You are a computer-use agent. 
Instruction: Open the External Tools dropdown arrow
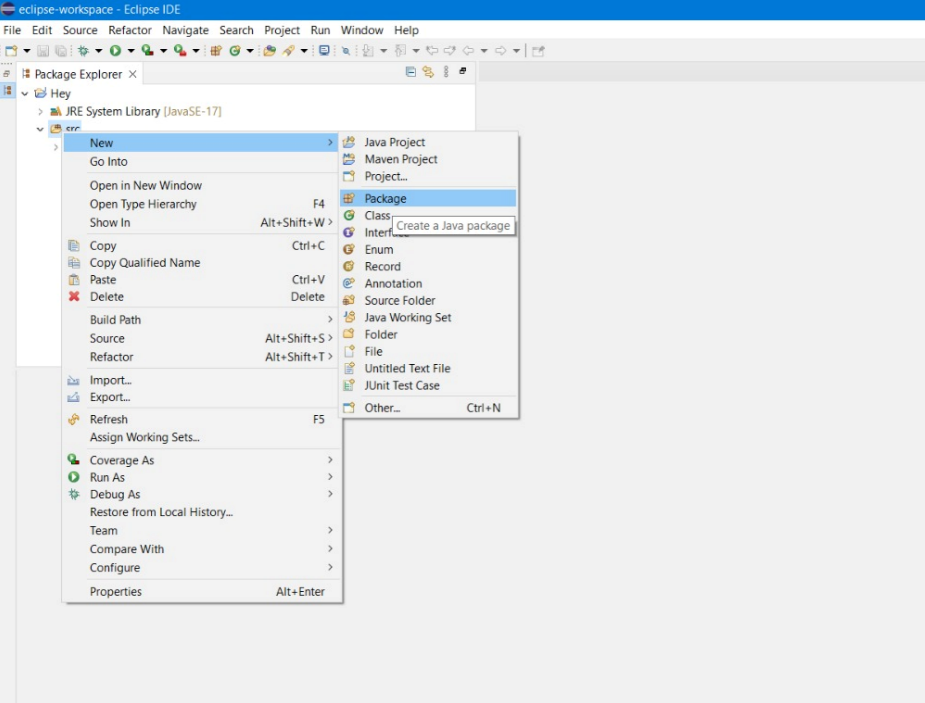pyautogui.click(x=196, y=51)
